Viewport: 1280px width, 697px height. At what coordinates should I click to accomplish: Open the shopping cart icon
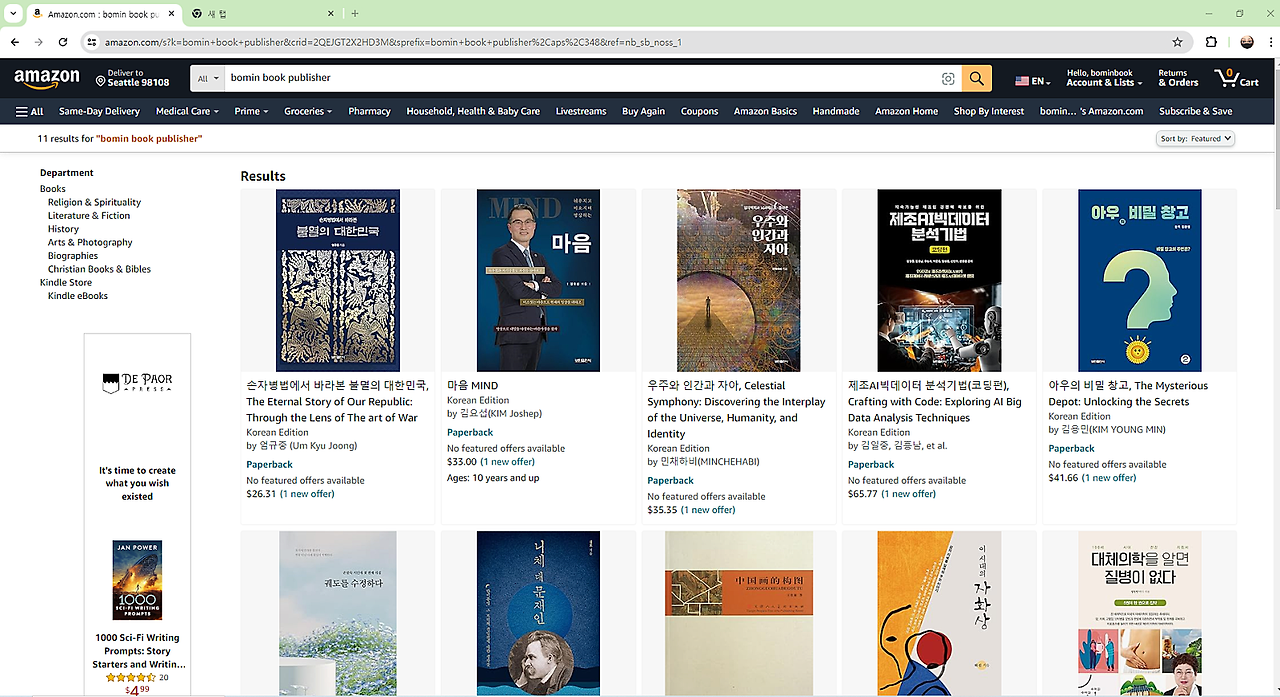click(1236, 78)
